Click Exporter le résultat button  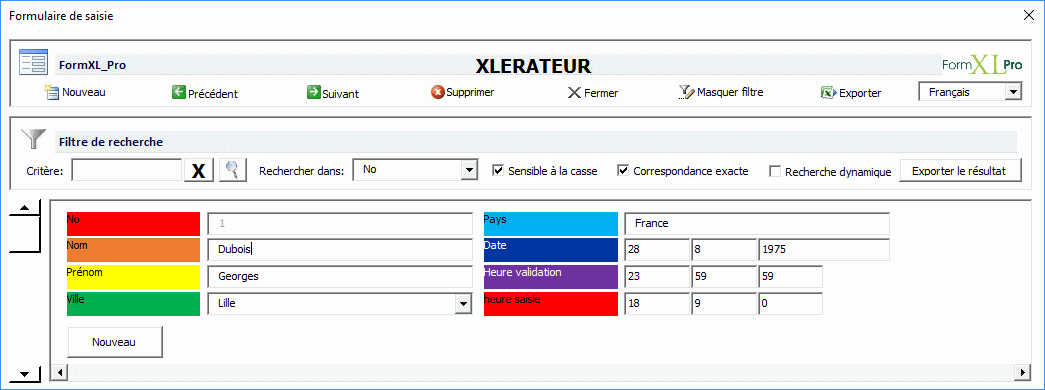pyautogui.click(x=961, y=171)
